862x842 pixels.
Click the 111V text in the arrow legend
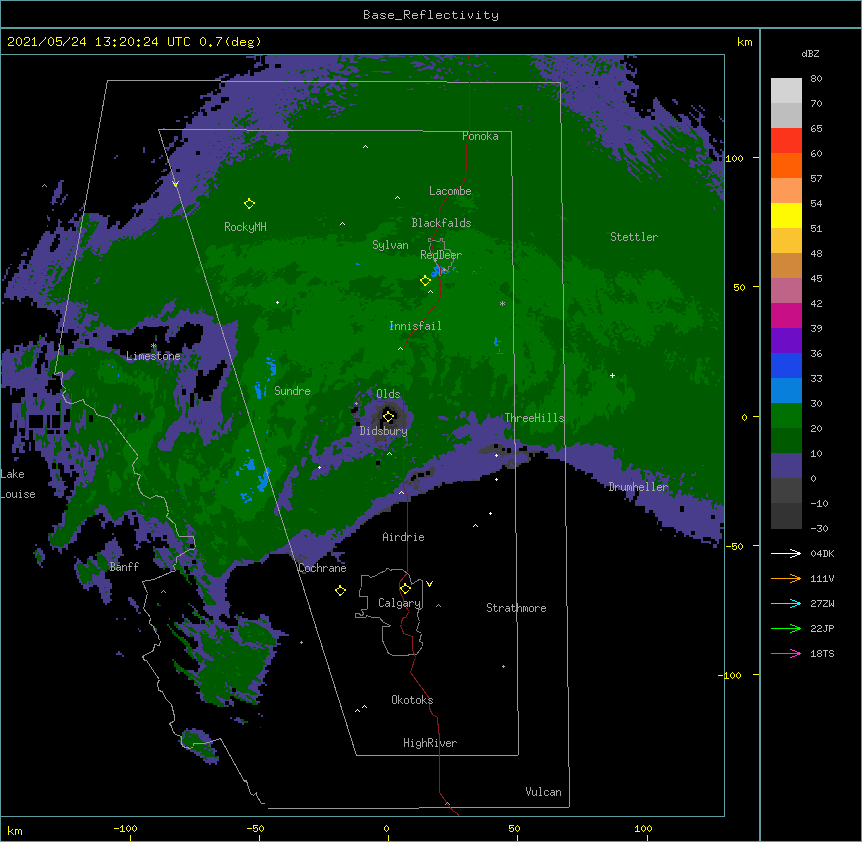(822, 579)
